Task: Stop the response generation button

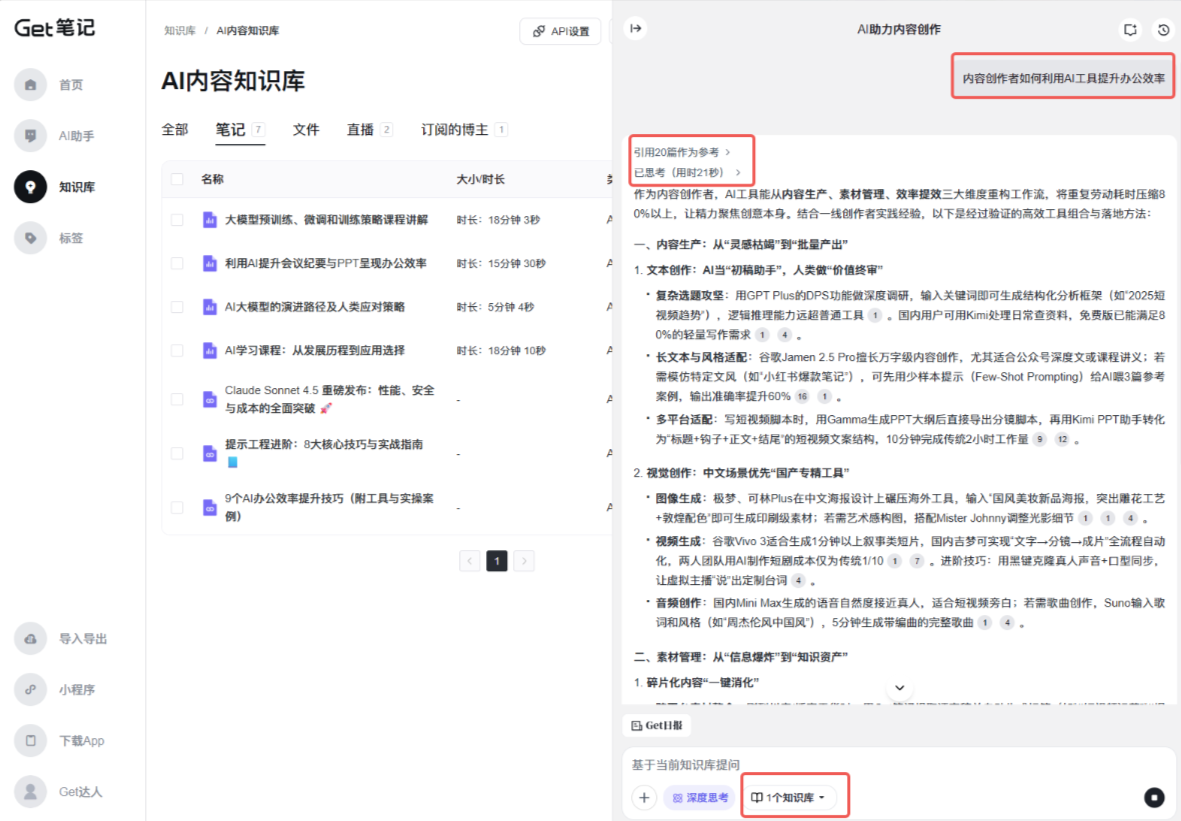Action: tap(1154, 797)
